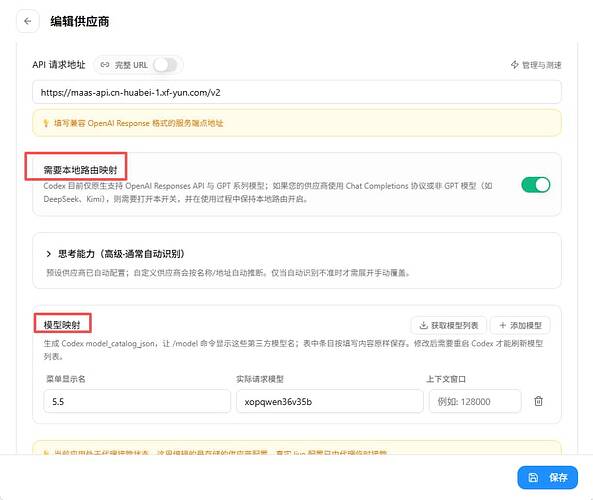Click the 上下文窗口 column label
Image resolution: width=593 pixels, height=500 pixels.
446,379
